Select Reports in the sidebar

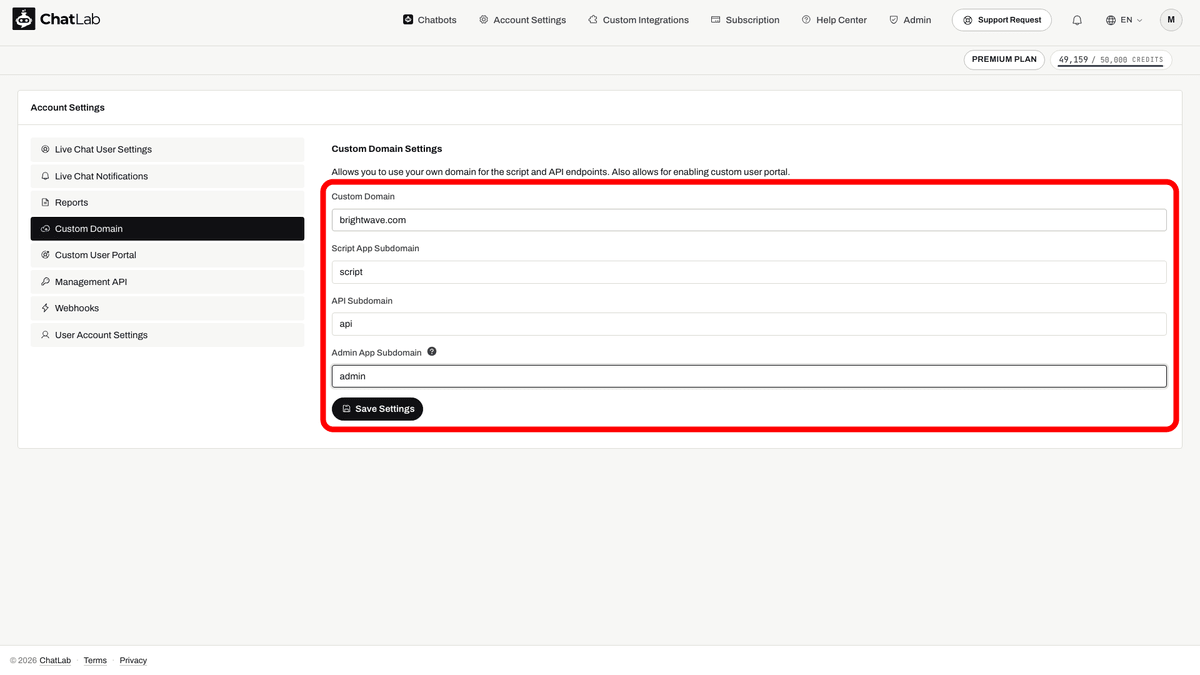pos(167,202)
